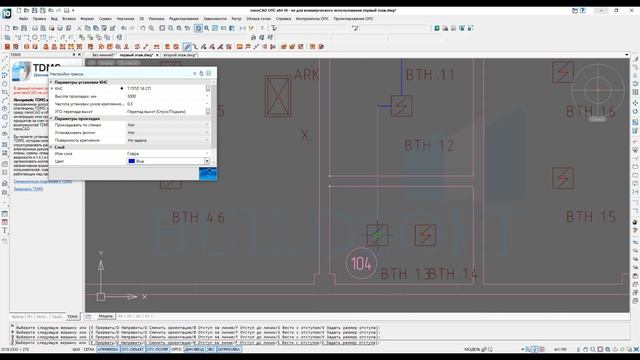Toggle СЕТКА grid mode in status bar
This screenshot has height=360, width=640.
click(x=89, y=349)
